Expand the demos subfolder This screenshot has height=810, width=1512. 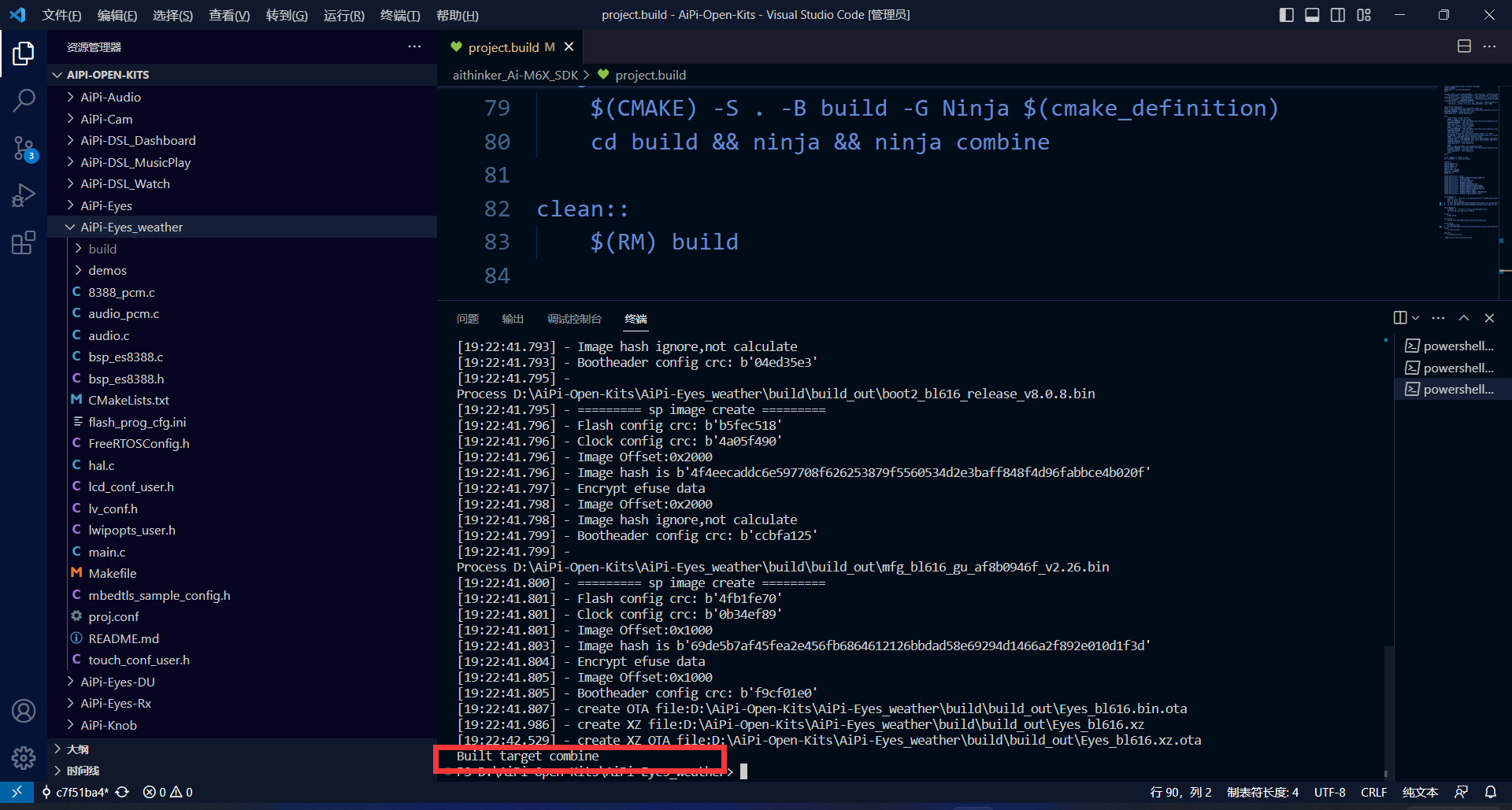[242, 270]
